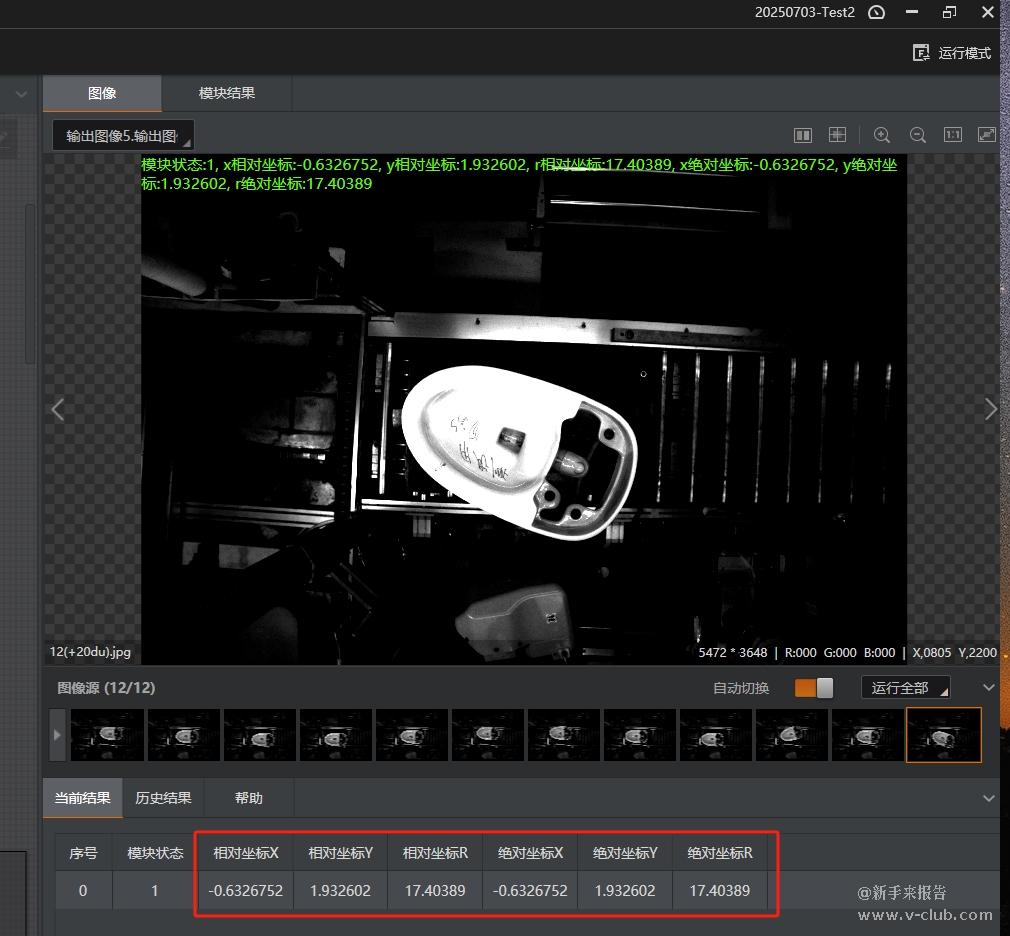The height and width of the screenshot is (936, 1010).
Task: Click the gauge icon beside 20250703-Test2
Action: click(x=877, y=12)
